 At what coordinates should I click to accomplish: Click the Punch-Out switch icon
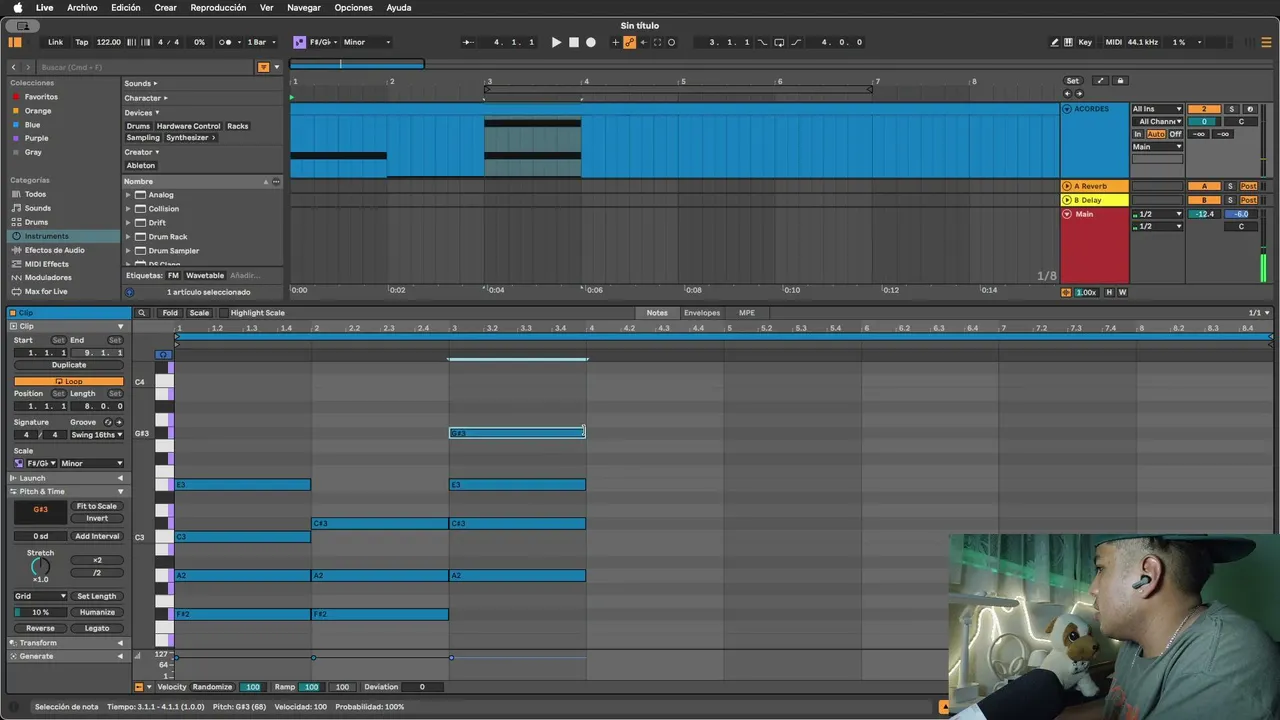(x=796, y=42)
